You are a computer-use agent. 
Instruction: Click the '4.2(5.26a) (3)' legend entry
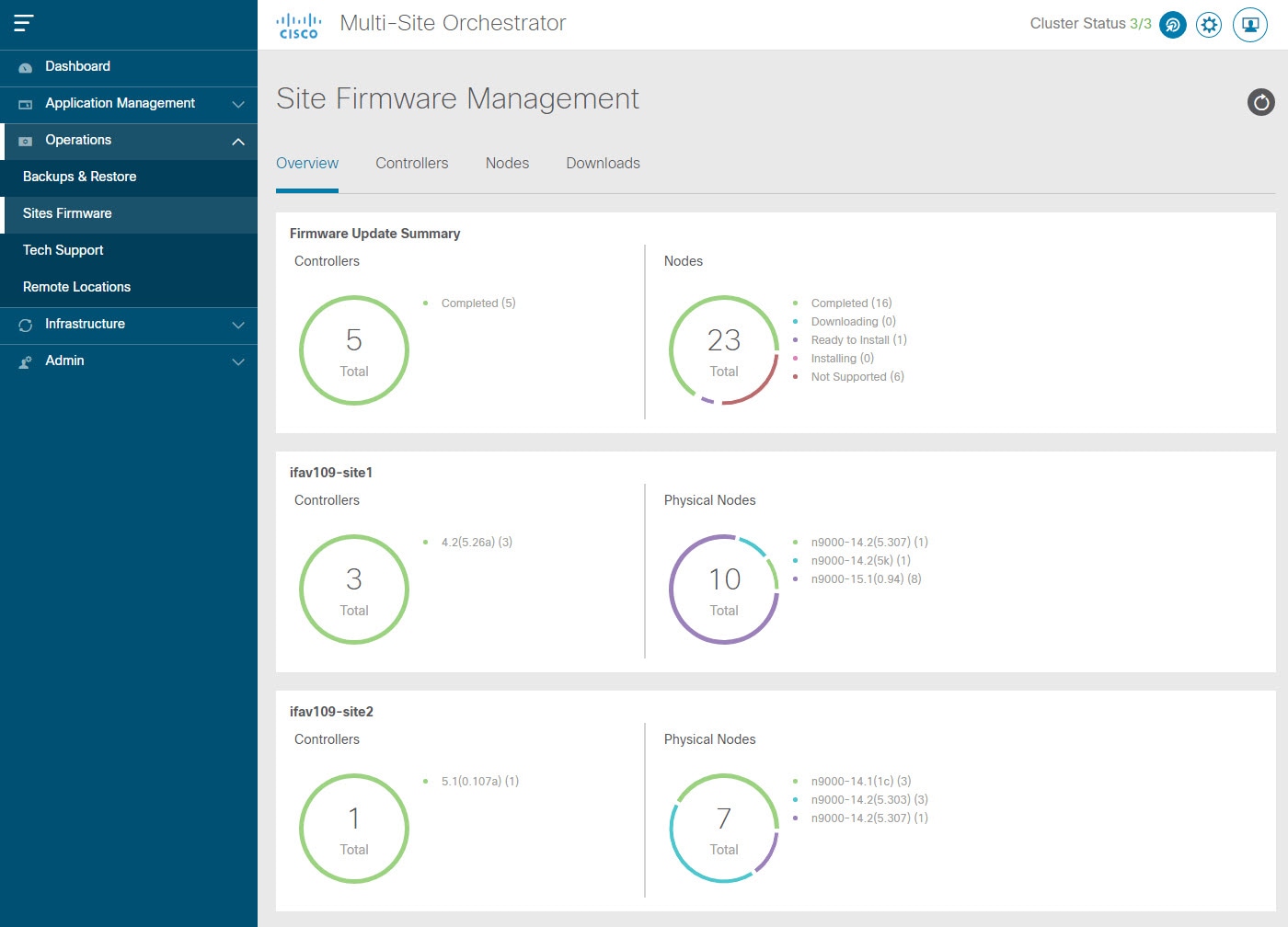(477, 543)
